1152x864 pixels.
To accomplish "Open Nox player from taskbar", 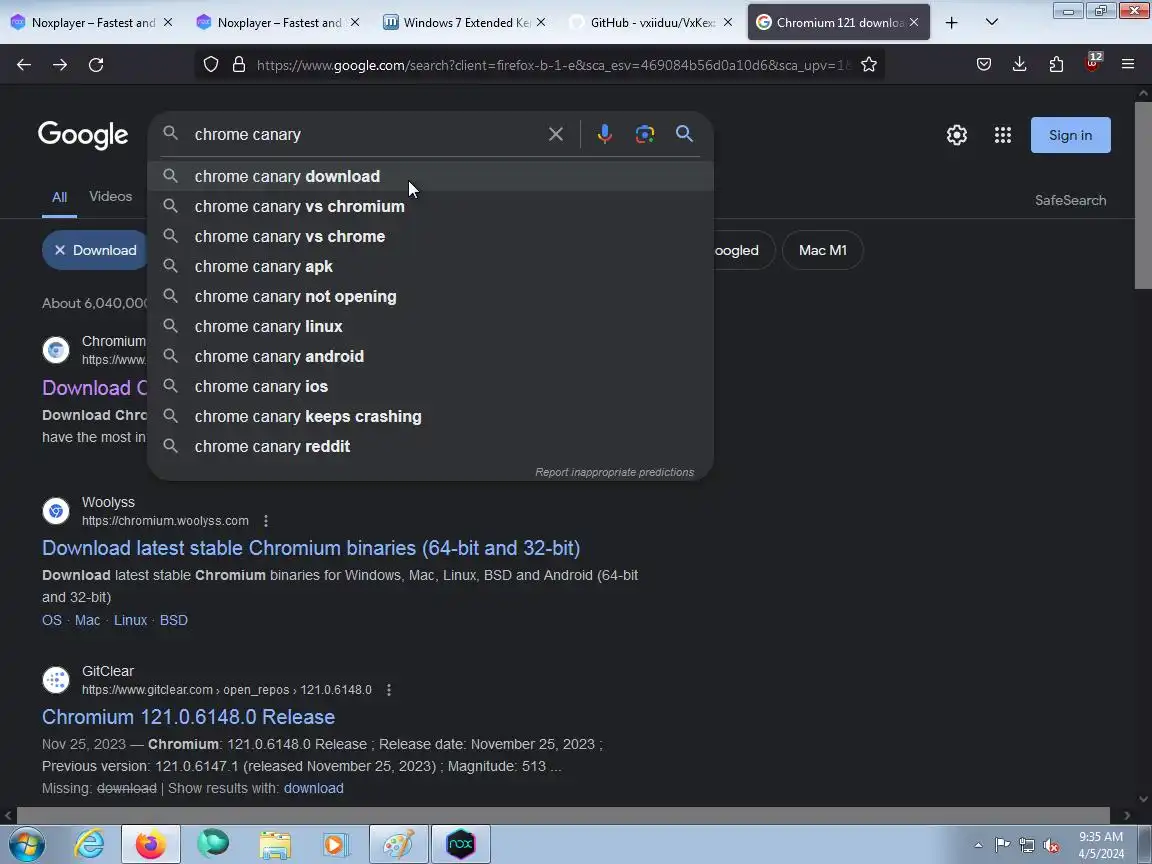I will coord(461,845).
